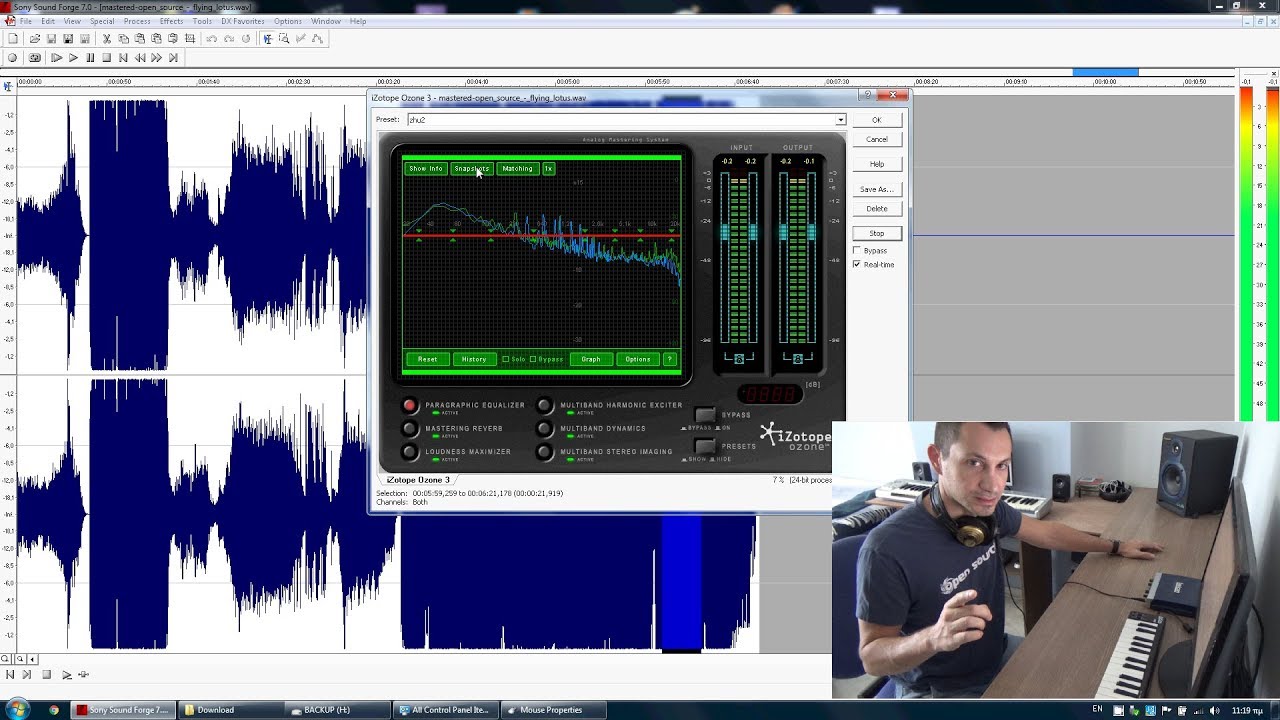This screenshot has height=720, width=1280.
Task: Click the Options button in Ozone
Action: (638, 359)
